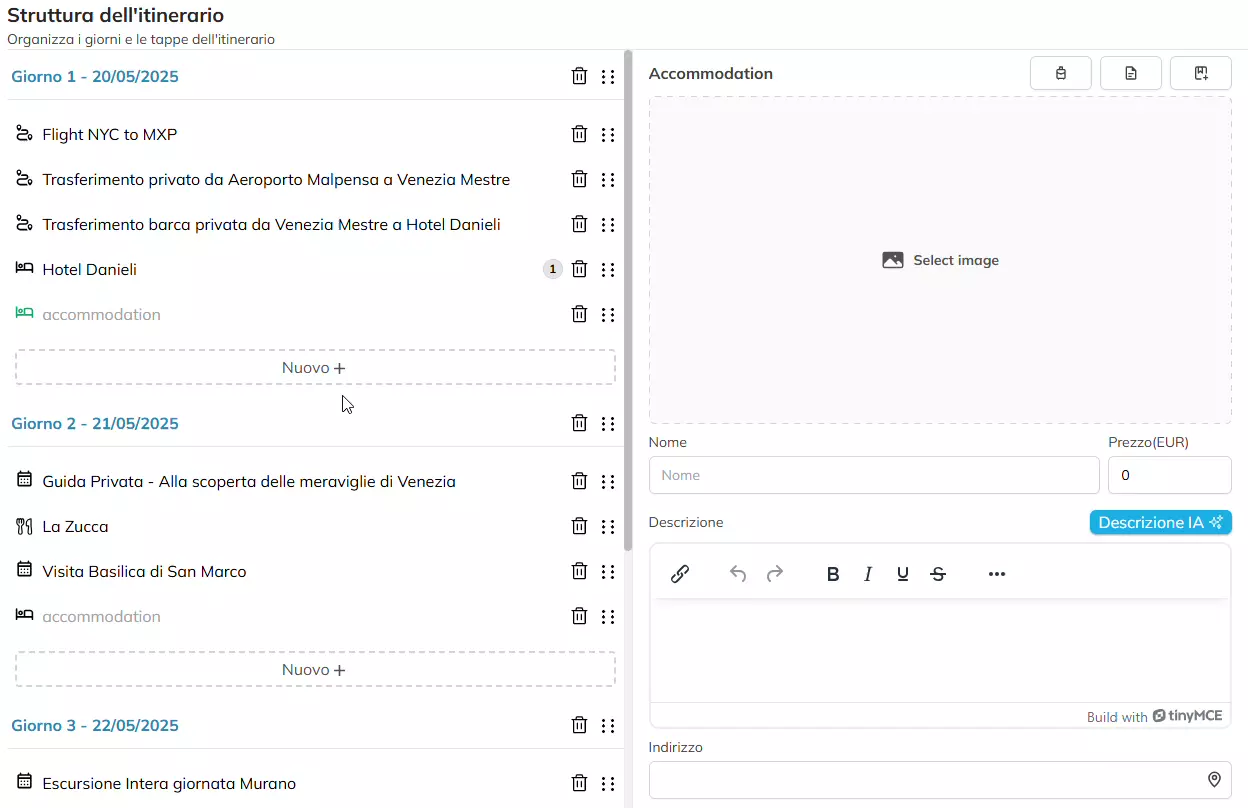Click the document icon button in Accommodation header
Viewport: 1248px width, 808px height.
pyautogui.click(x=1130, y=73)
